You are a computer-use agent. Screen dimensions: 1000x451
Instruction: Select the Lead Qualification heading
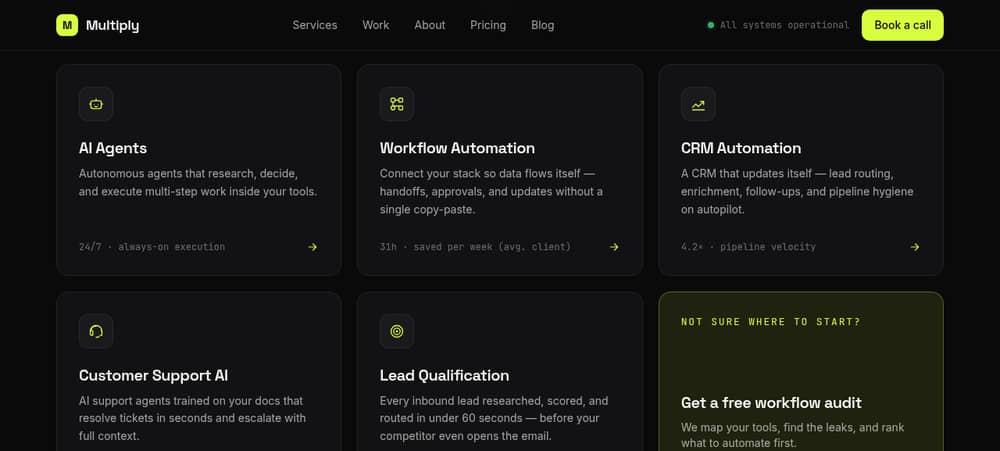pos(445,375)
